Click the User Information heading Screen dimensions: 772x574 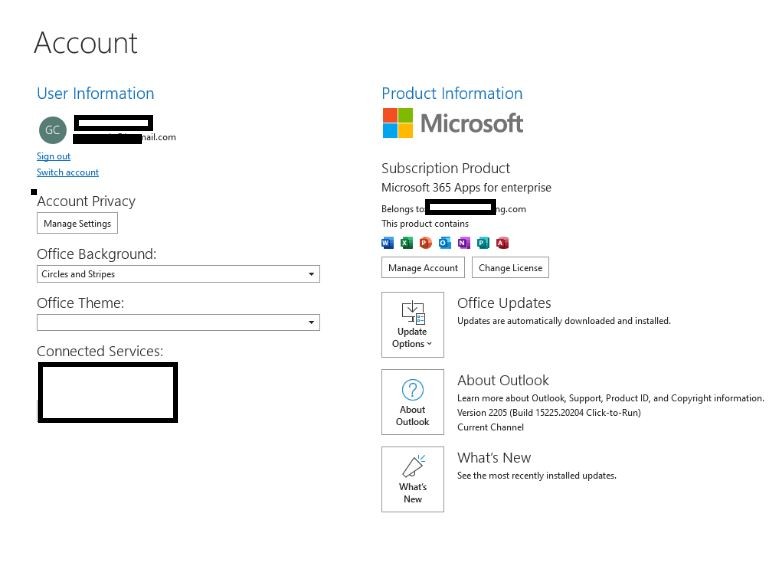click(96, 94)
